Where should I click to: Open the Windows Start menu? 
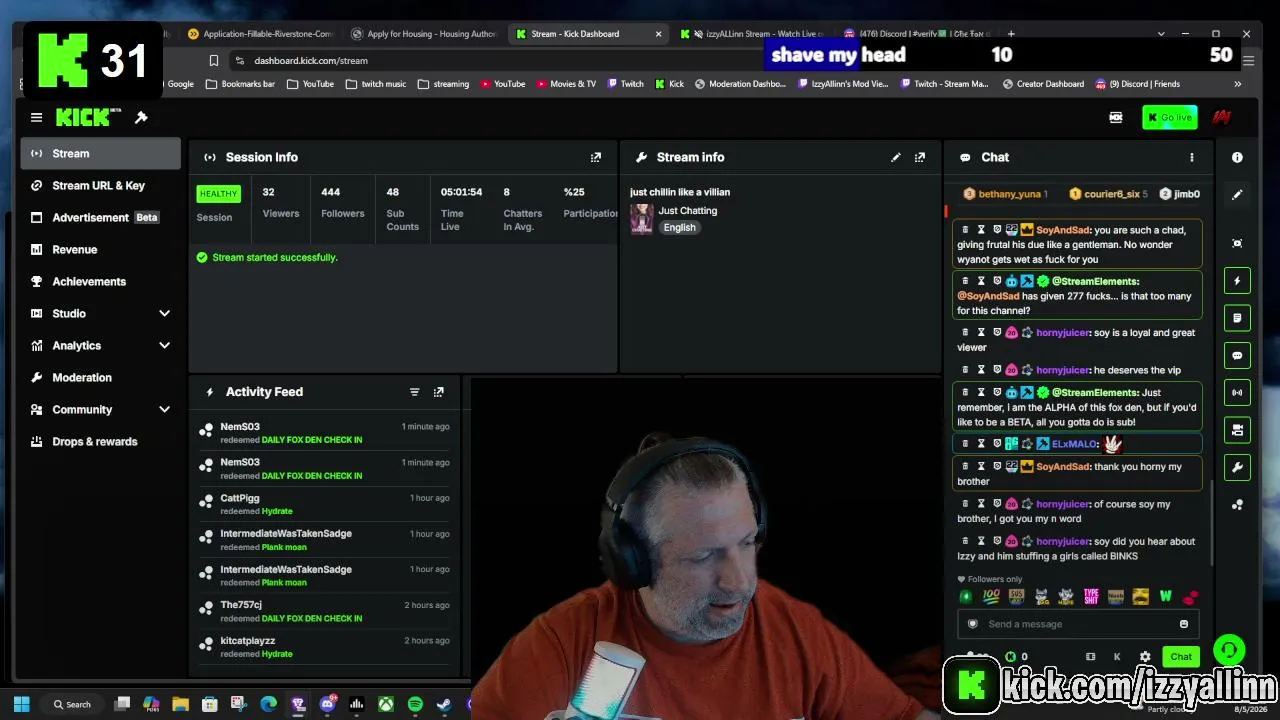click(x=22, y=705)
